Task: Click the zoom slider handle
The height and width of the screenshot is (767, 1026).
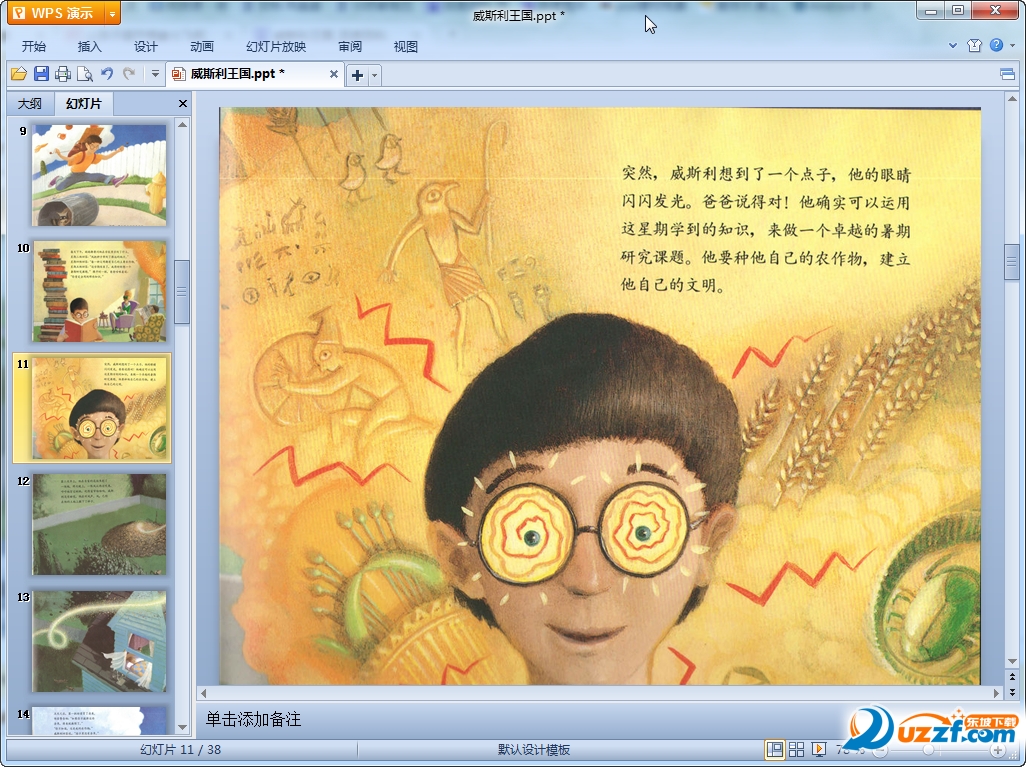Action: point(929,751)
